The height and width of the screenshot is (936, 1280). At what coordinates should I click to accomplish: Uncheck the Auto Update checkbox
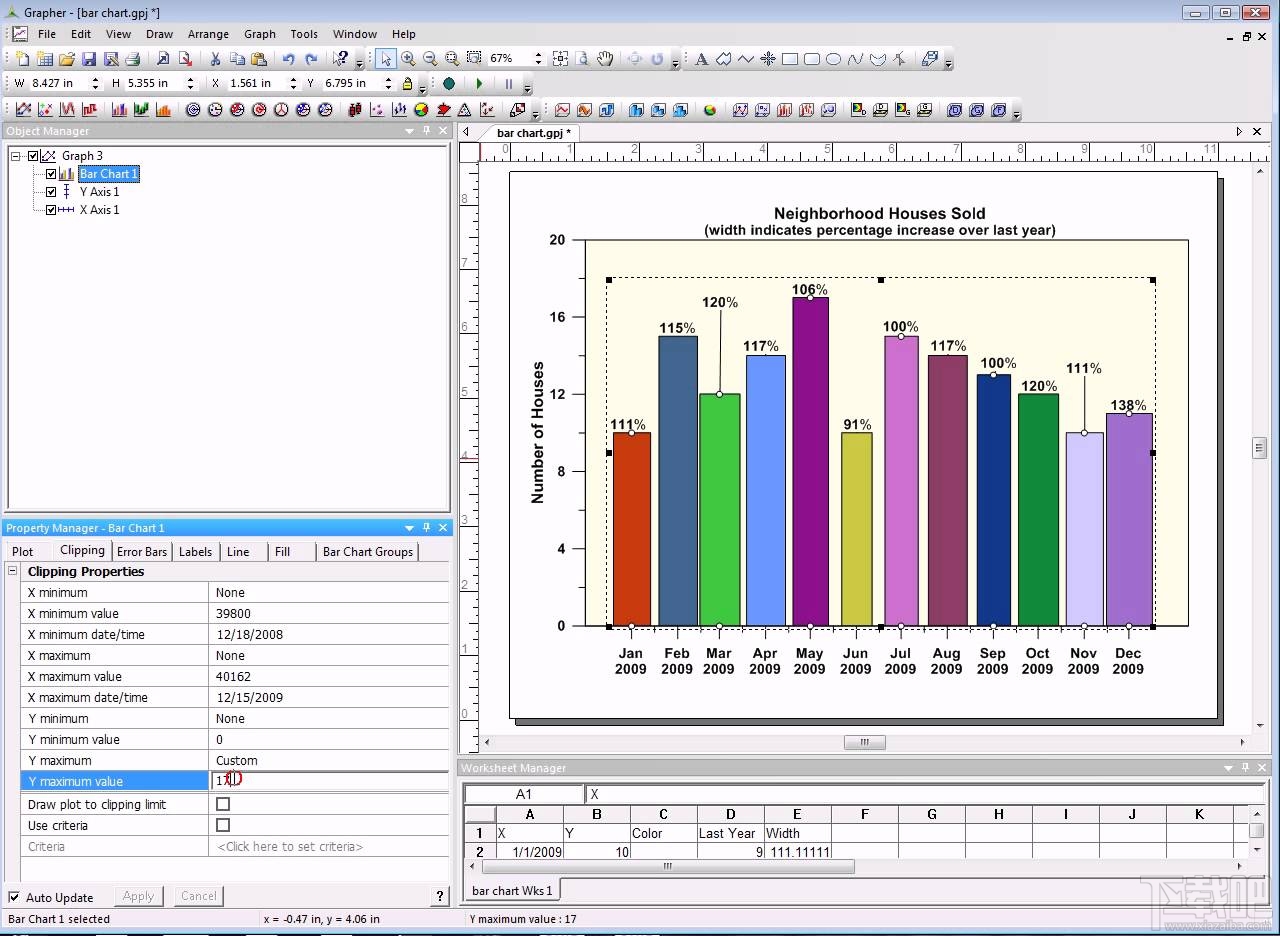click(x=14, y=897)
